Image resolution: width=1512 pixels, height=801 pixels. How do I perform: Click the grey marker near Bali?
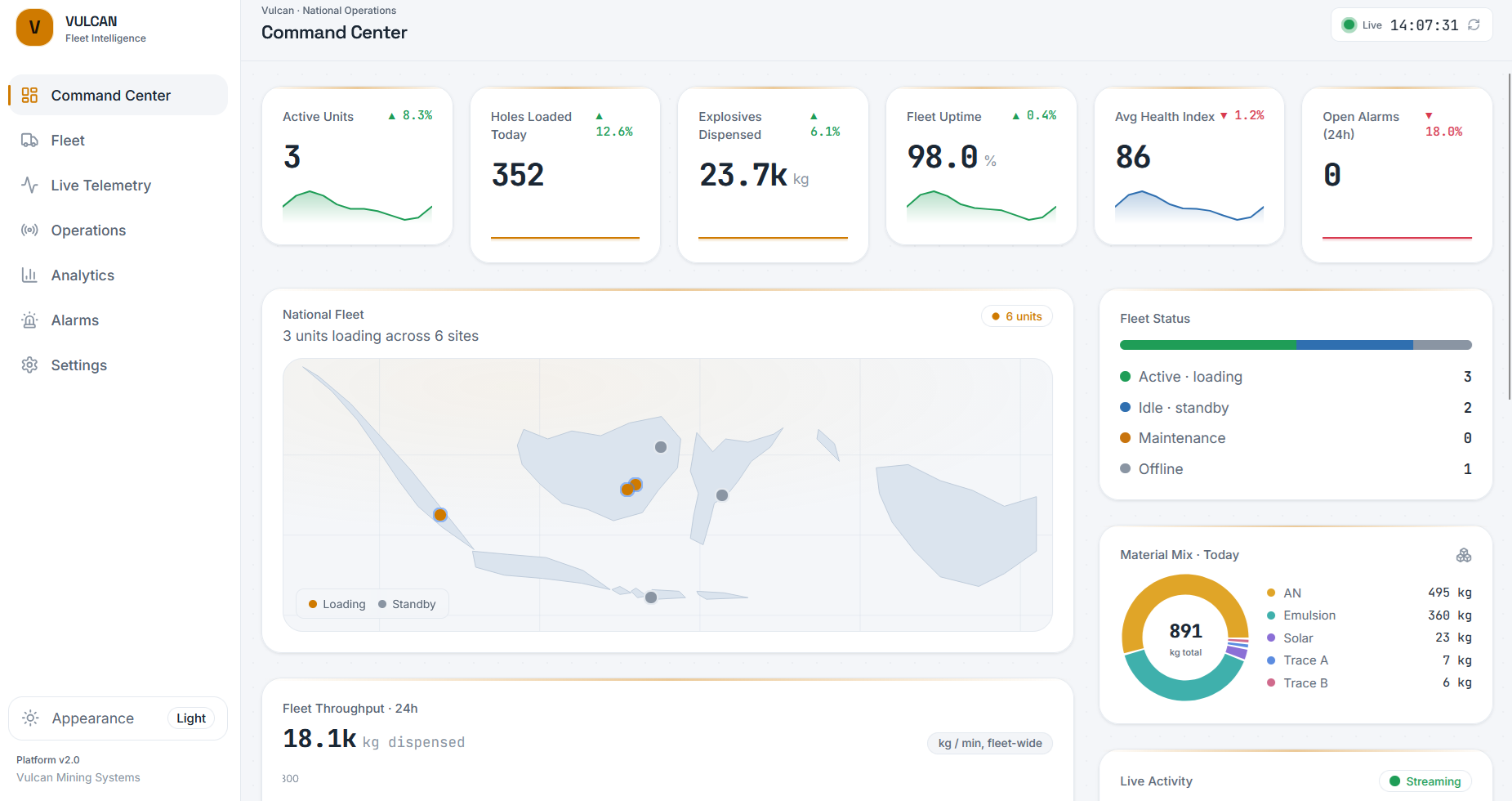[x=651, y=597]
